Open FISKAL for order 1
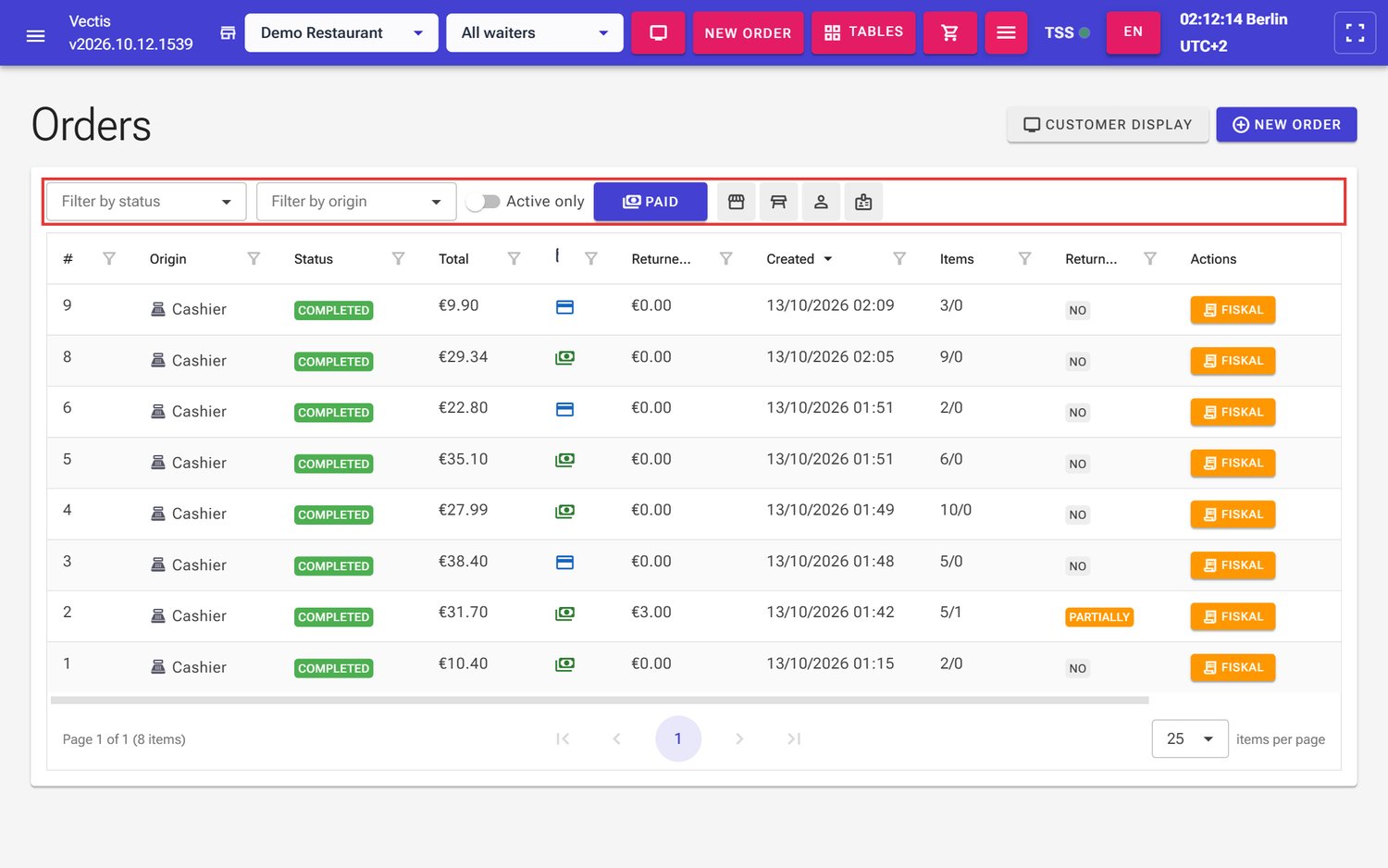This screenshot has height=868, width=1388. click(1233, 667)
